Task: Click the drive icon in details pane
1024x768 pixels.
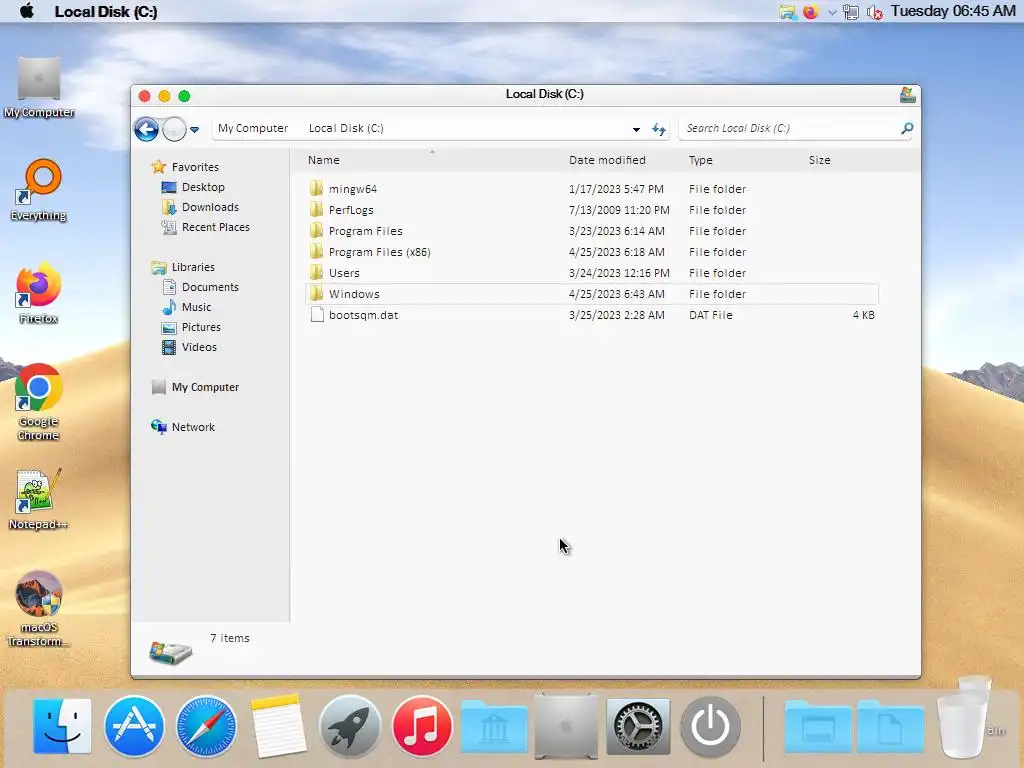Action: (x=170, y=652)
